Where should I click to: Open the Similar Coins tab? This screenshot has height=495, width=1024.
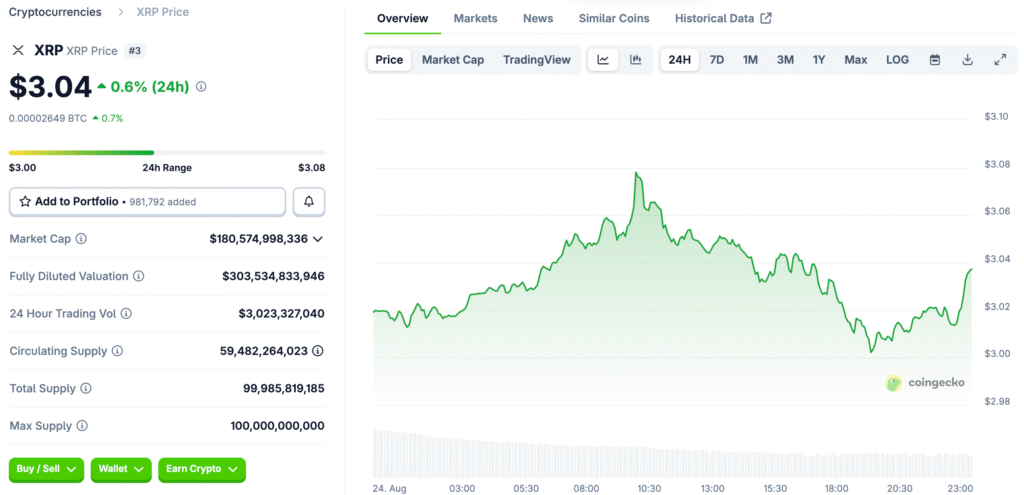pos(614,18)
